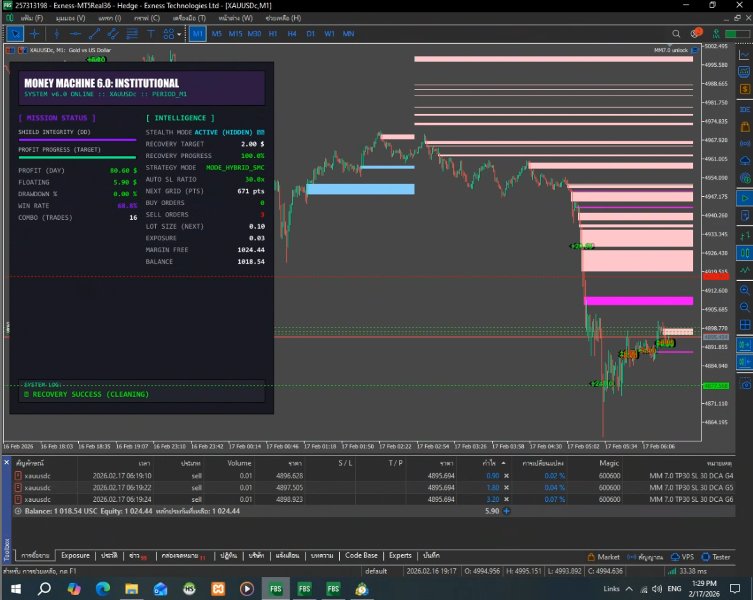Open the signals broadcast sidebar icon
The height and width of the screenshot is (600, 753).
coord(745,144)
